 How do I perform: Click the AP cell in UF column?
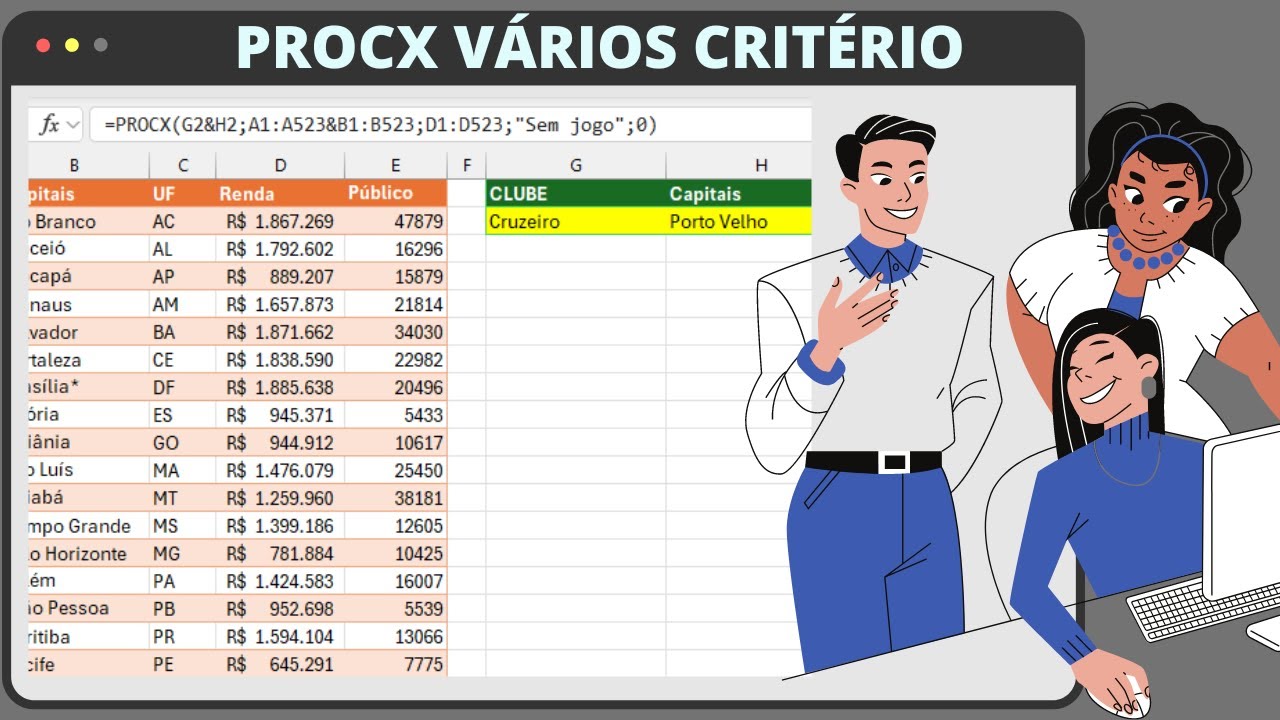[x=182, y=276]
